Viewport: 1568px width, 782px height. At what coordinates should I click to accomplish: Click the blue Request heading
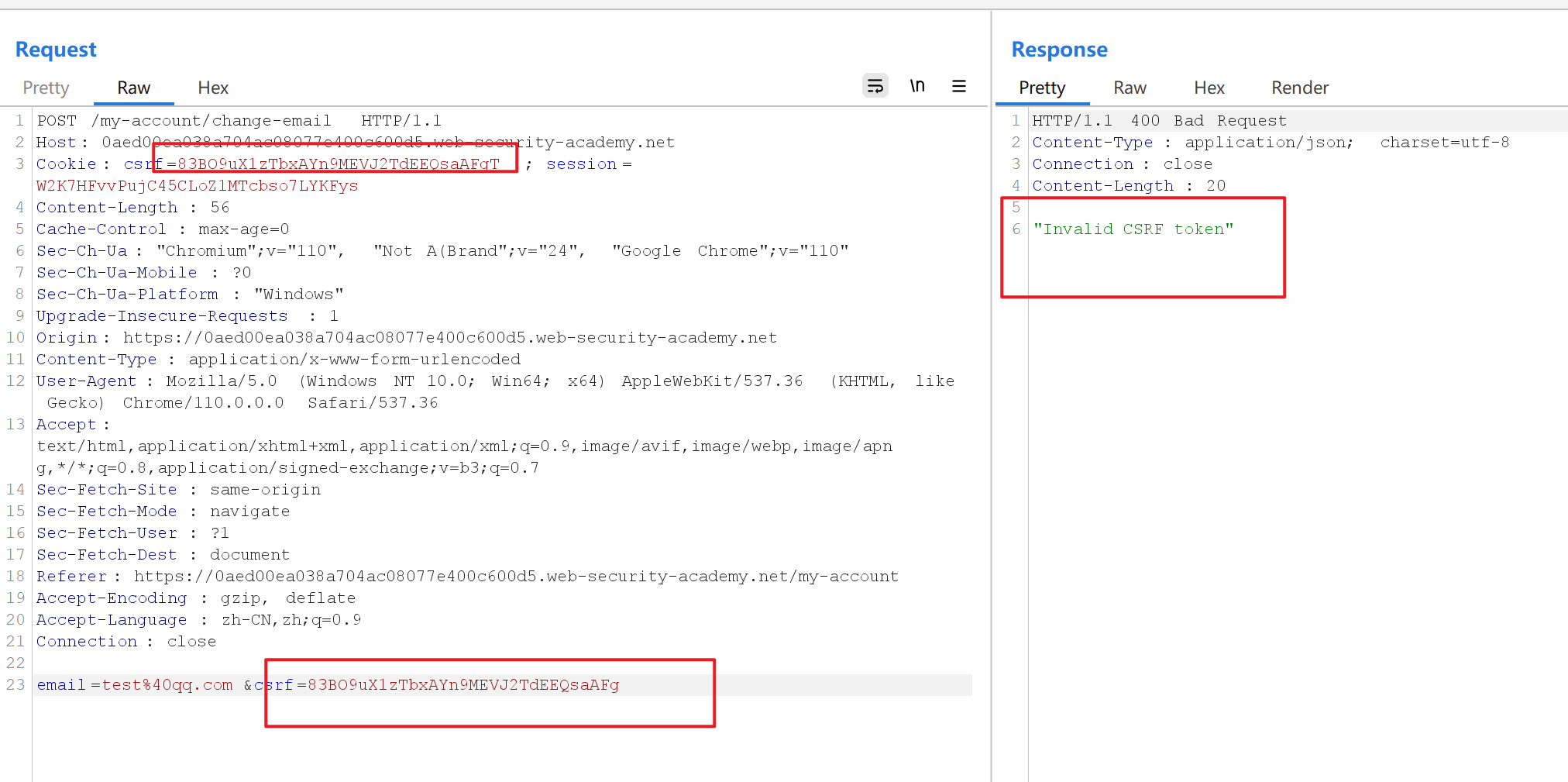[x=56, y=49]
